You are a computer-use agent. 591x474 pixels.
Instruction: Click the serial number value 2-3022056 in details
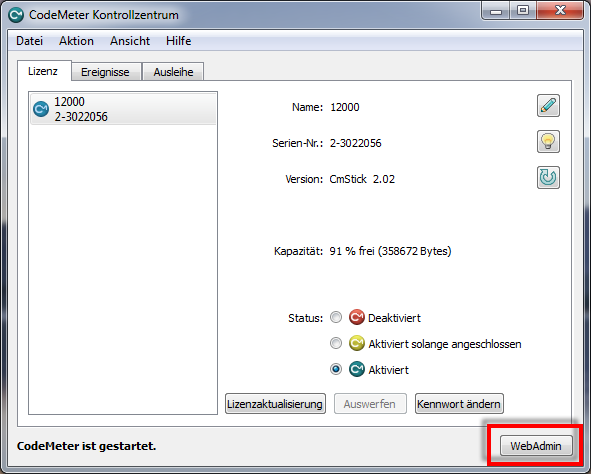coord(355,143)
